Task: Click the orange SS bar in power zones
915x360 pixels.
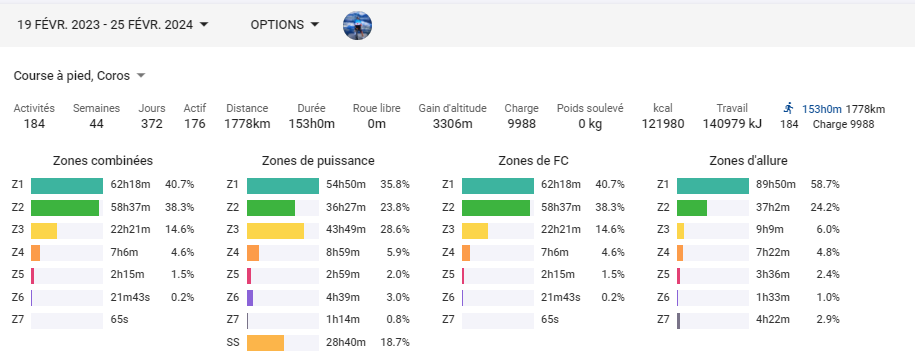Action: (266, 343)
